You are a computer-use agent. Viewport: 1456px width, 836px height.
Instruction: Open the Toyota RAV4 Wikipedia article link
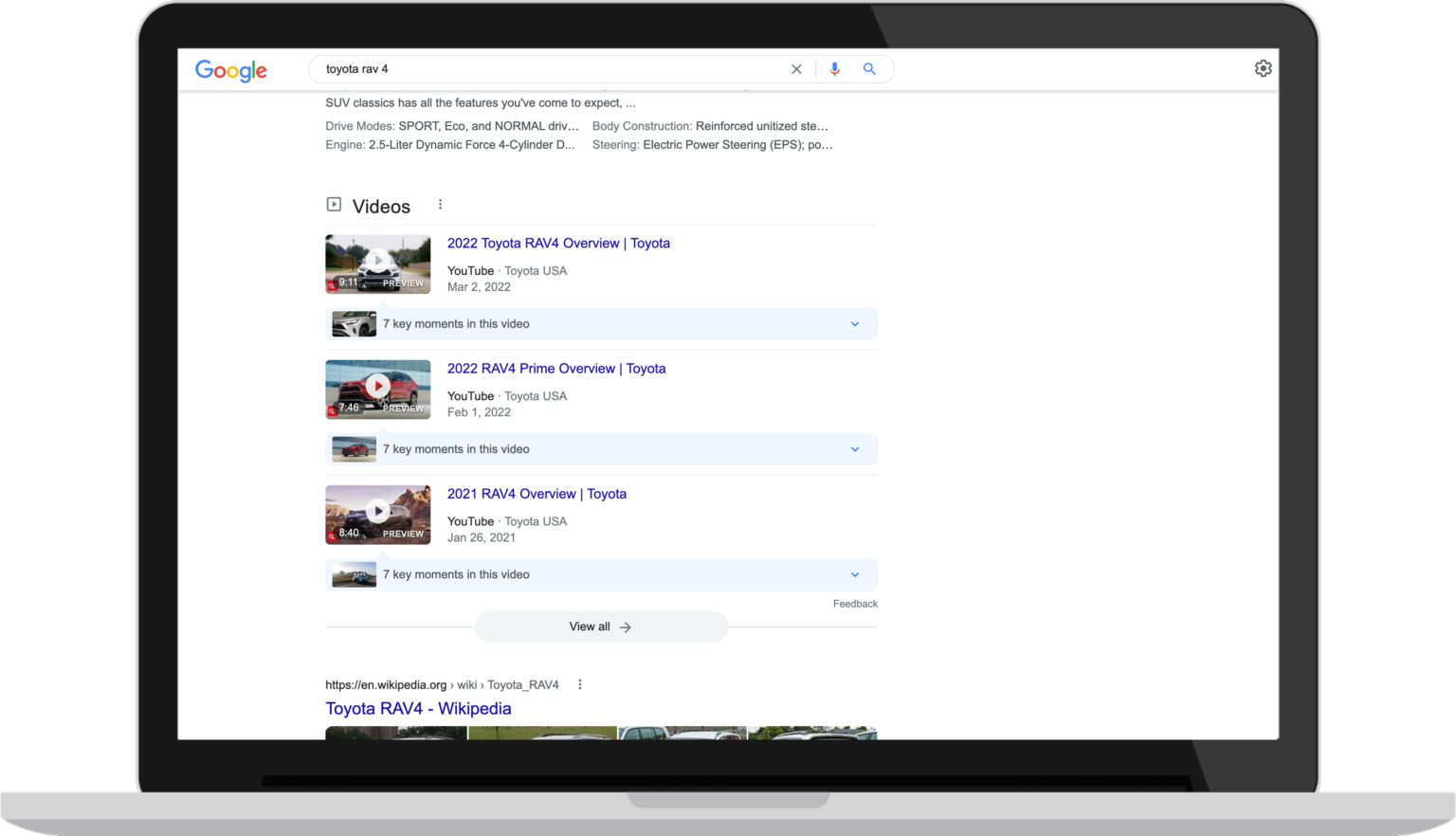417,708
